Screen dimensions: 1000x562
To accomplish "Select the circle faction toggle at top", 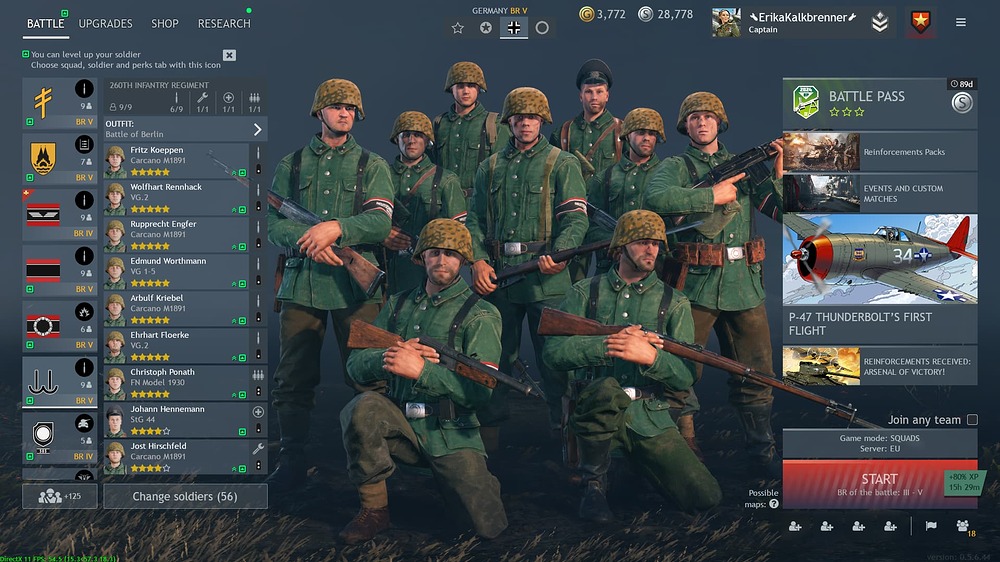I will pyautogui.click(x=541, y=27).
